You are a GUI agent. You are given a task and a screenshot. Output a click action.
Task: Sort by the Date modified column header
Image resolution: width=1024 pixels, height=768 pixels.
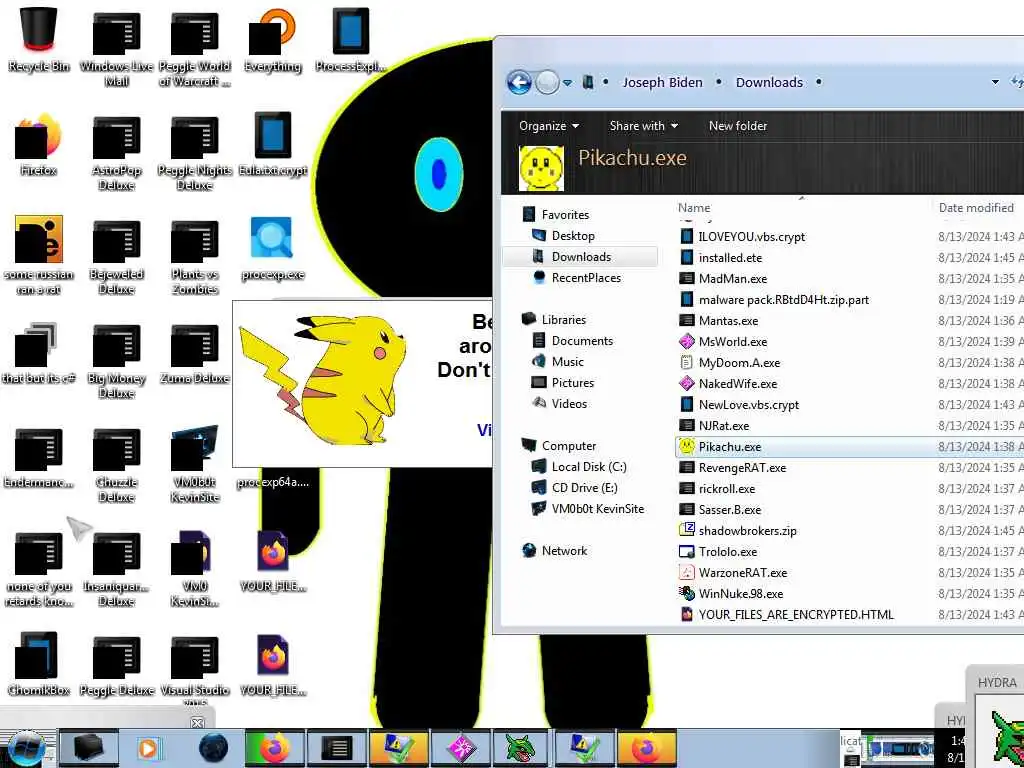(976, 208)
